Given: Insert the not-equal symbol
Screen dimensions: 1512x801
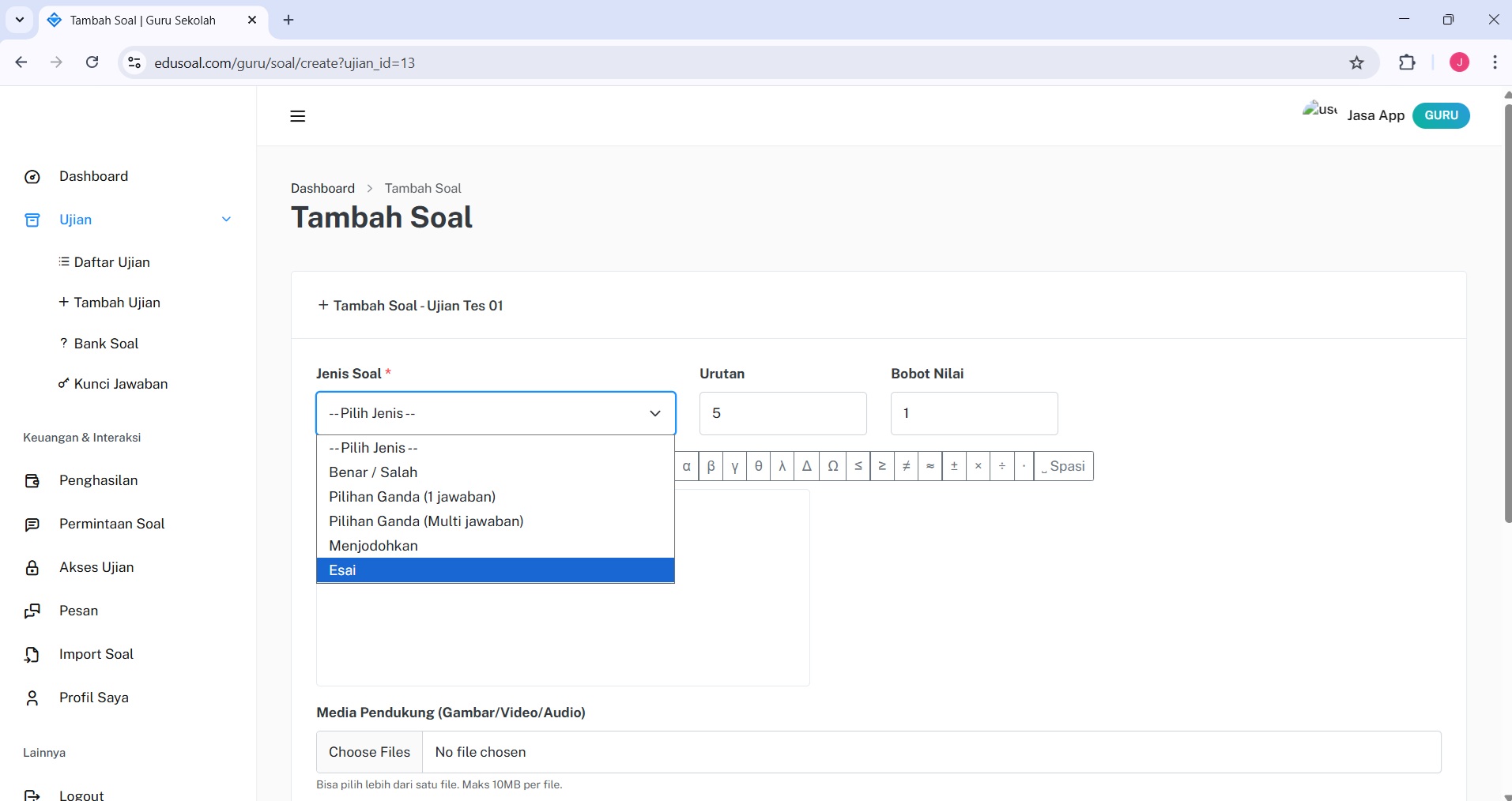Looking at the screenshot, I should [x=906, y=466].
